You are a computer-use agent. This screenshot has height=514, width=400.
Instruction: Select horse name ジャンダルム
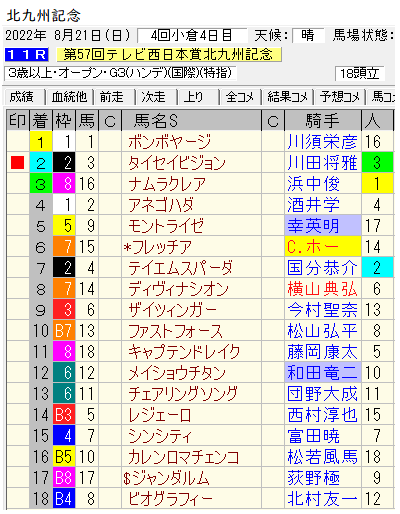pyautogui.click(x=170, y=478)
